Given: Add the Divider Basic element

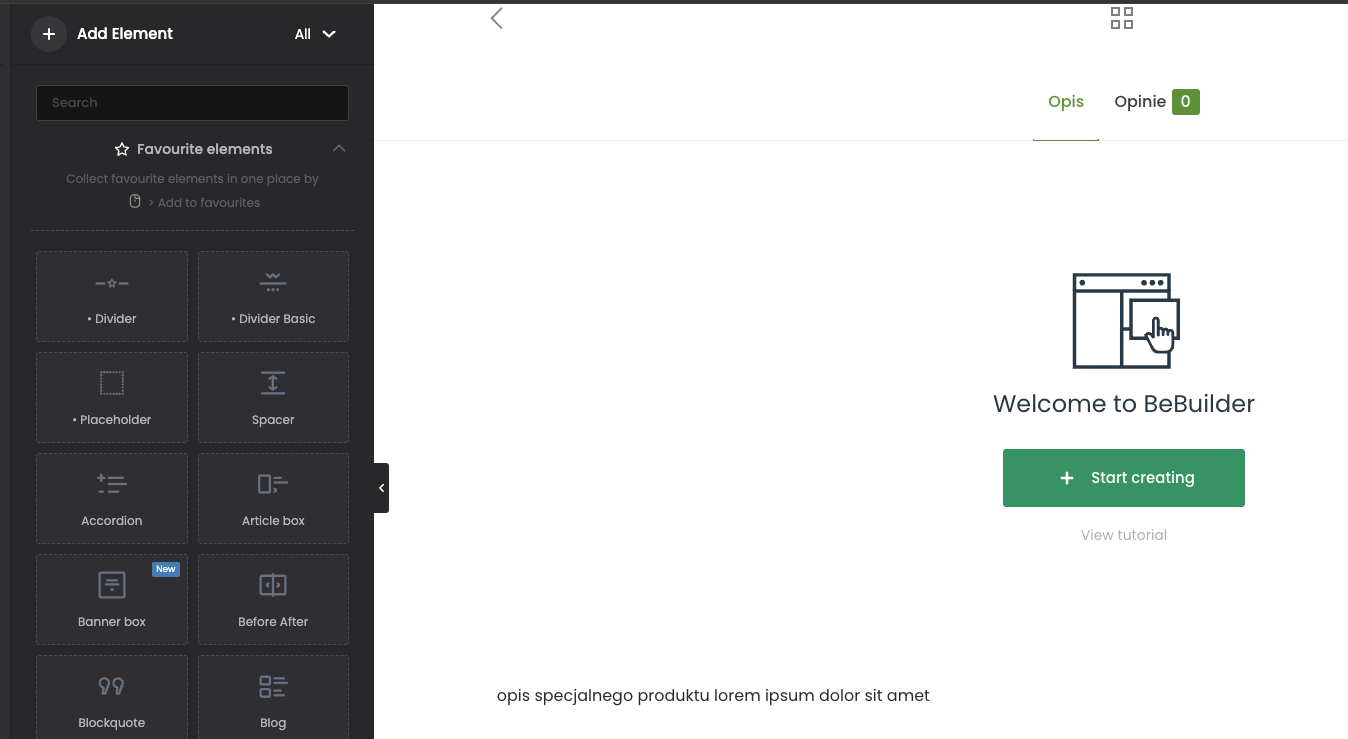Looking at the screenshot, I should point(273,297).
